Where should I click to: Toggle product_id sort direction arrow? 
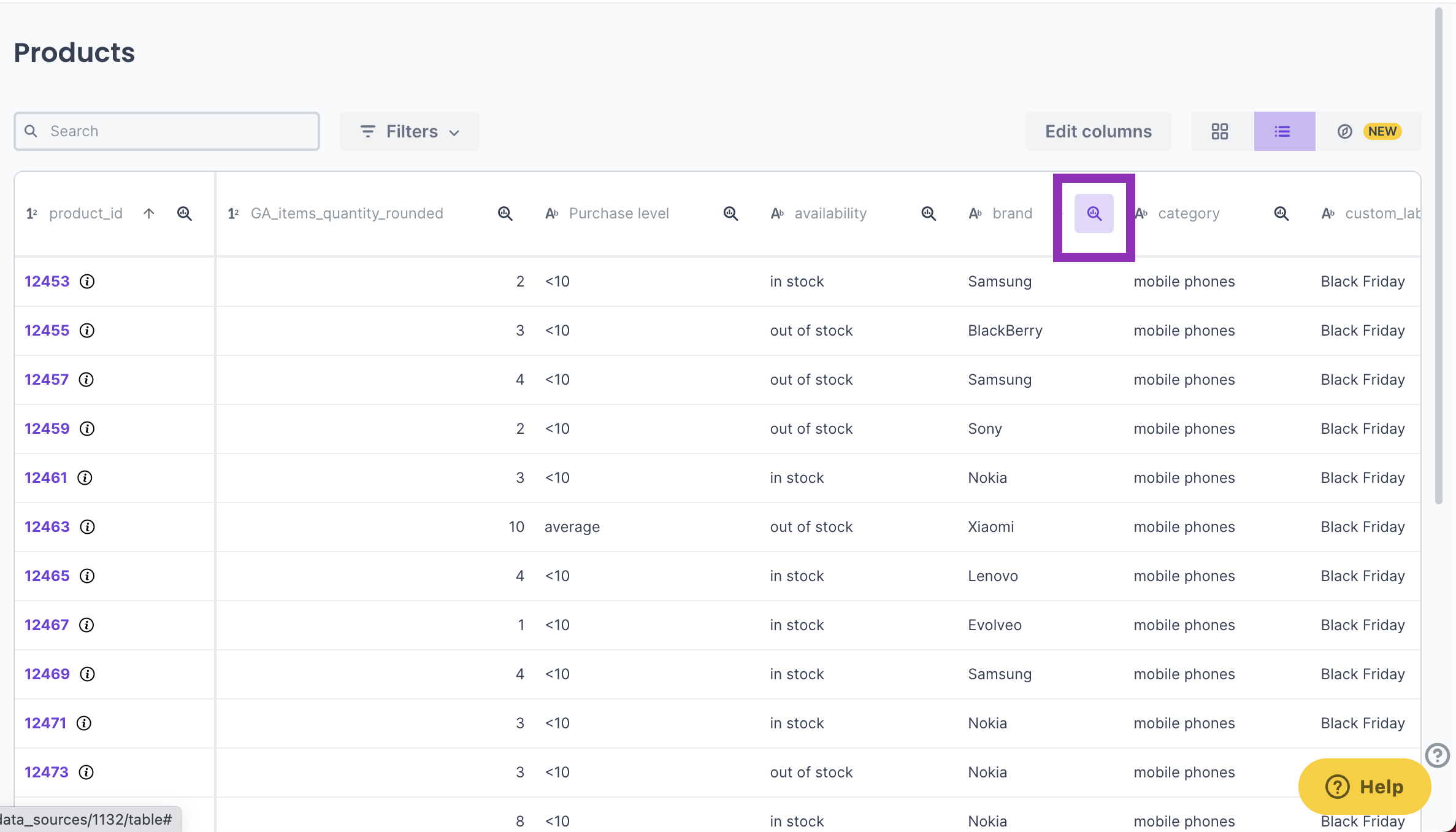(x=149, y=214)
